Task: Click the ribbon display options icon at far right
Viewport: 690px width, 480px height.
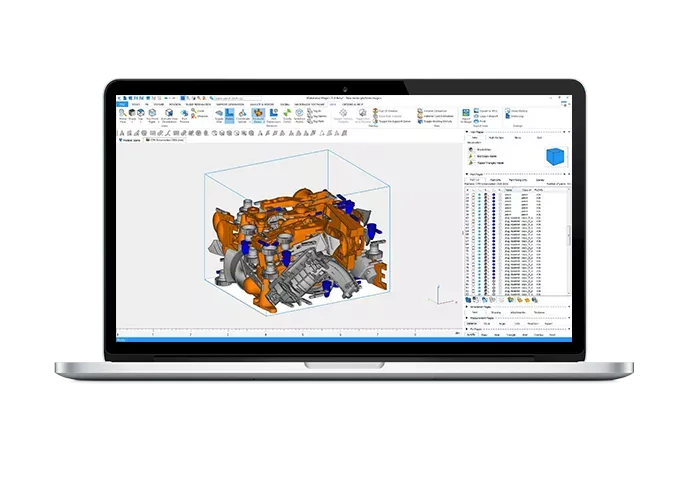Action: pyautogui.click(x=564, y=103)
